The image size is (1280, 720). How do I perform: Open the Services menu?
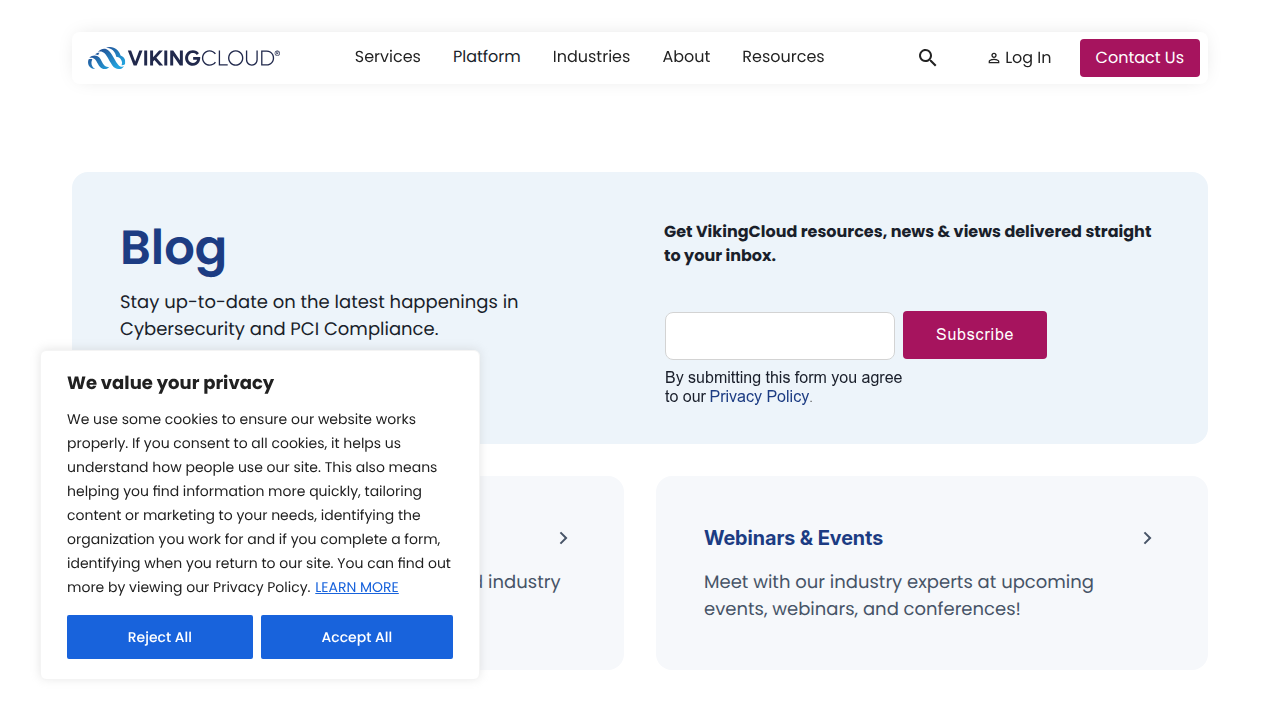point(387,57)
